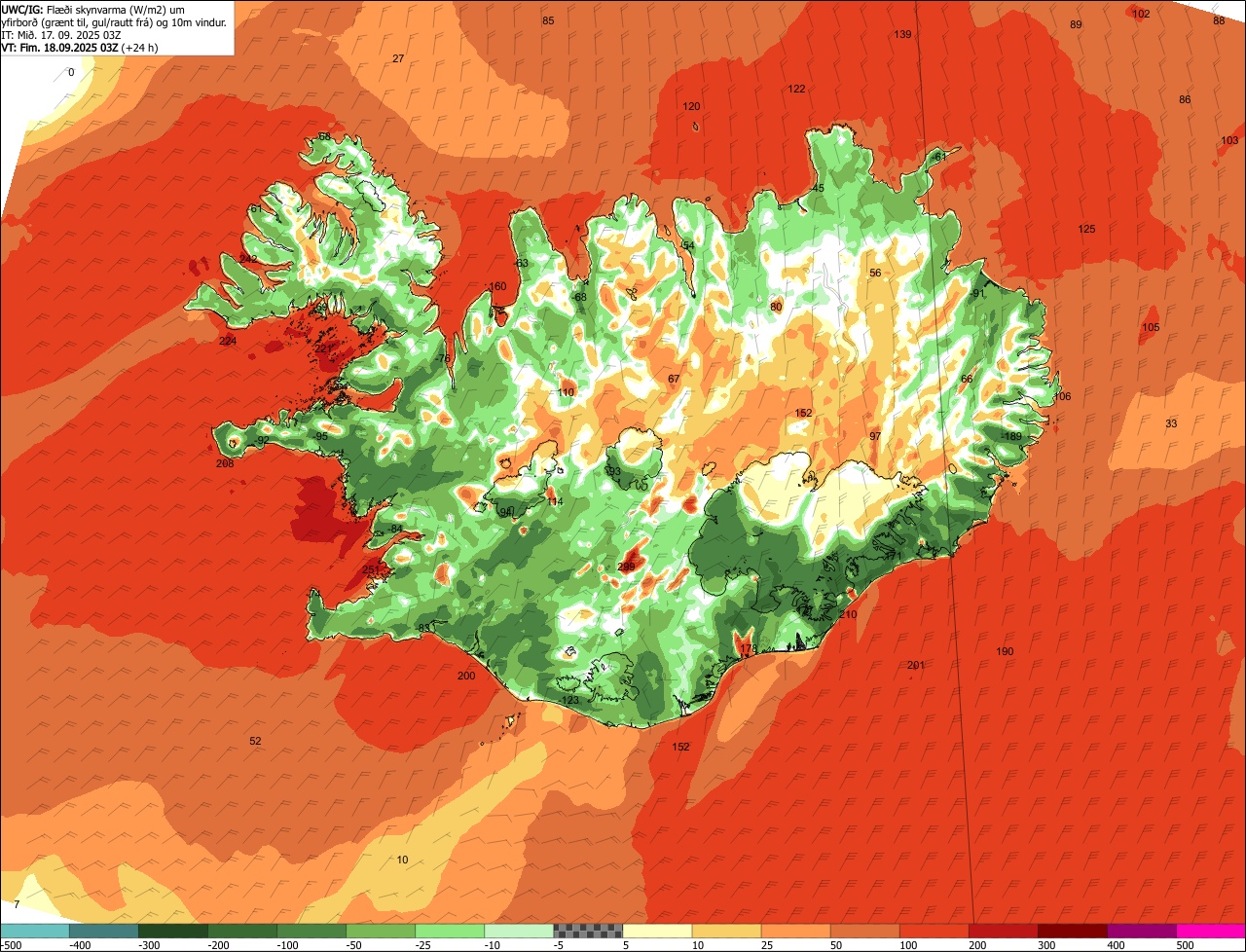Click the '178' value on the map

[748, 648]
